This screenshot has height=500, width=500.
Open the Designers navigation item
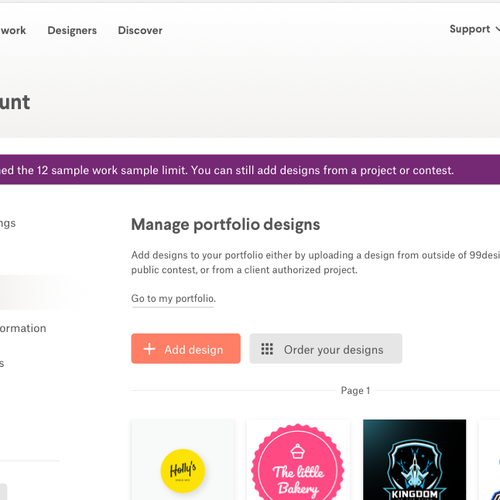coord(72,30)
